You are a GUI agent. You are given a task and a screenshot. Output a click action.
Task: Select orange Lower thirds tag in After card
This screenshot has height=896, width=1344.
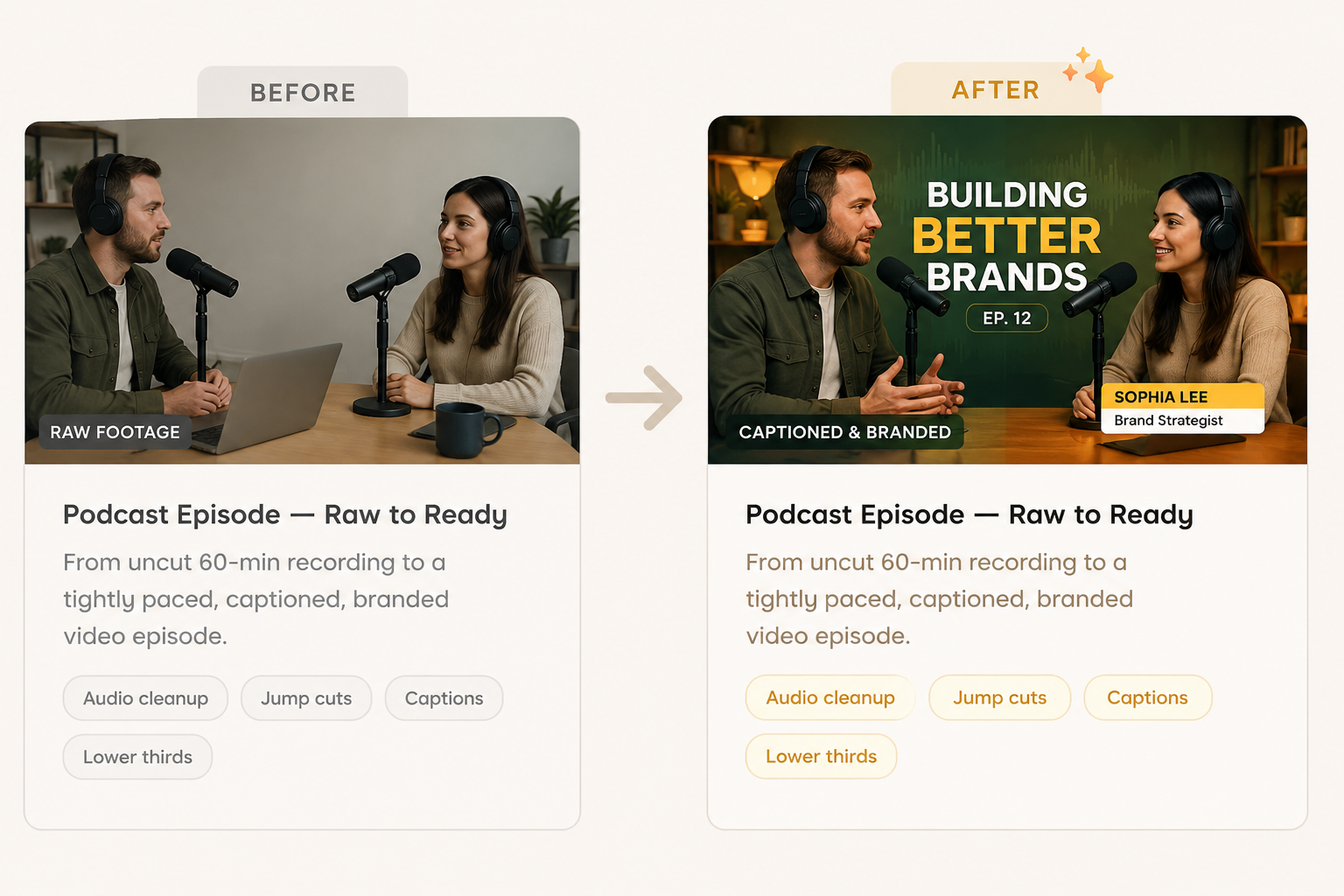[821, 756]
